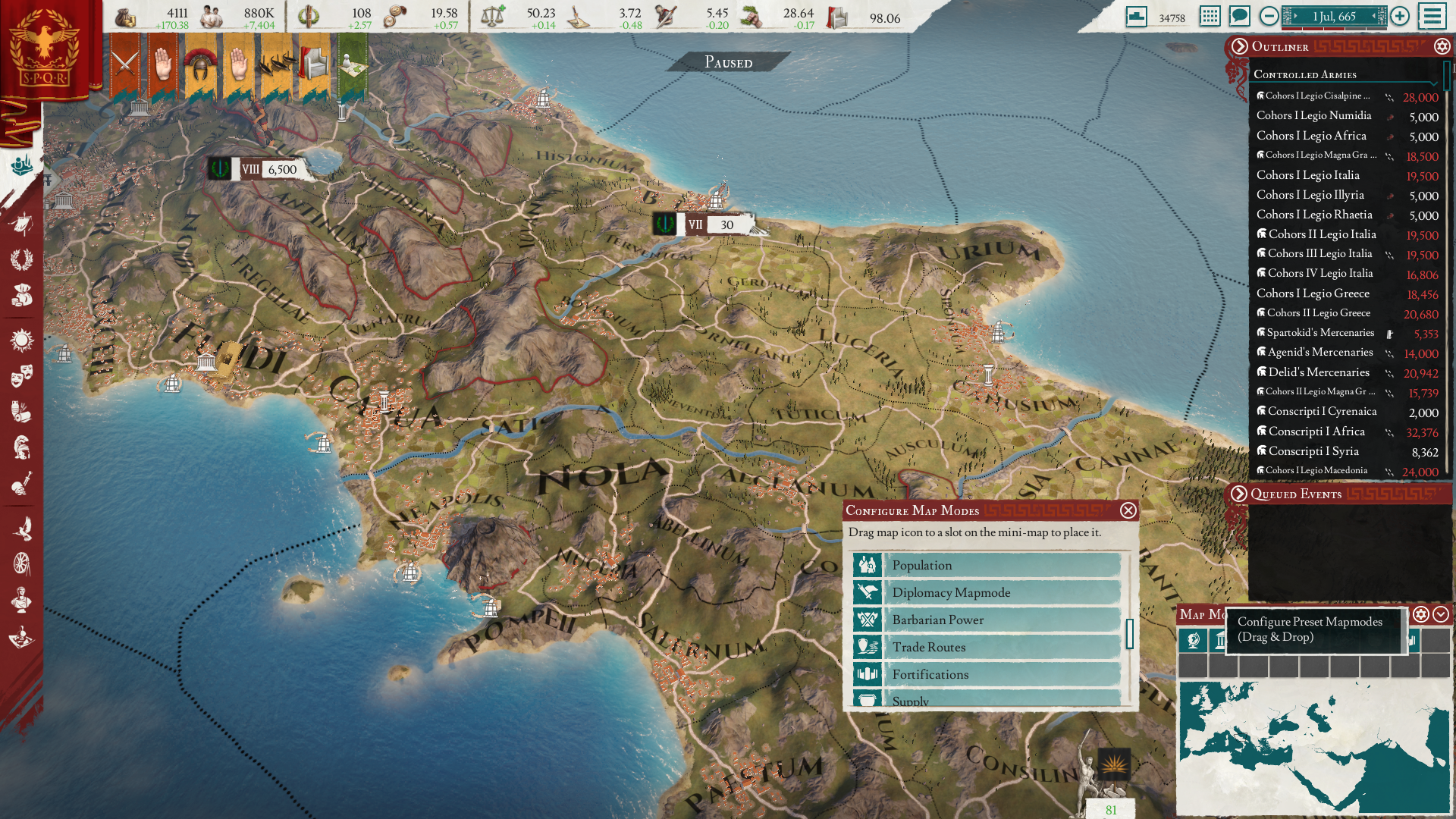Click the treasury gold bag icon
Screen dimensions: 1456x819
(126, 17)
